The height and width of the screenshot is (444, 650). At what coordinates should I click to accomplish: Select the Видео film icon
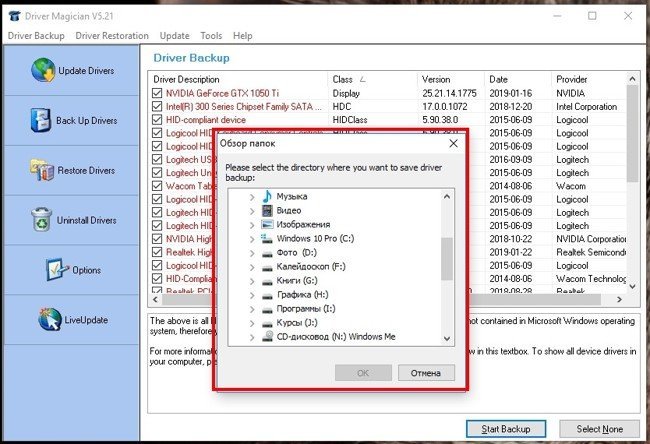pyautogui.click(x=267, y=210)
